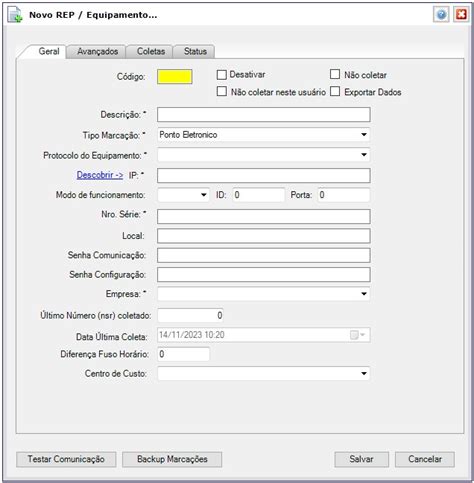
Task: Click the new document icon in title bar
Action: point(15,15)
